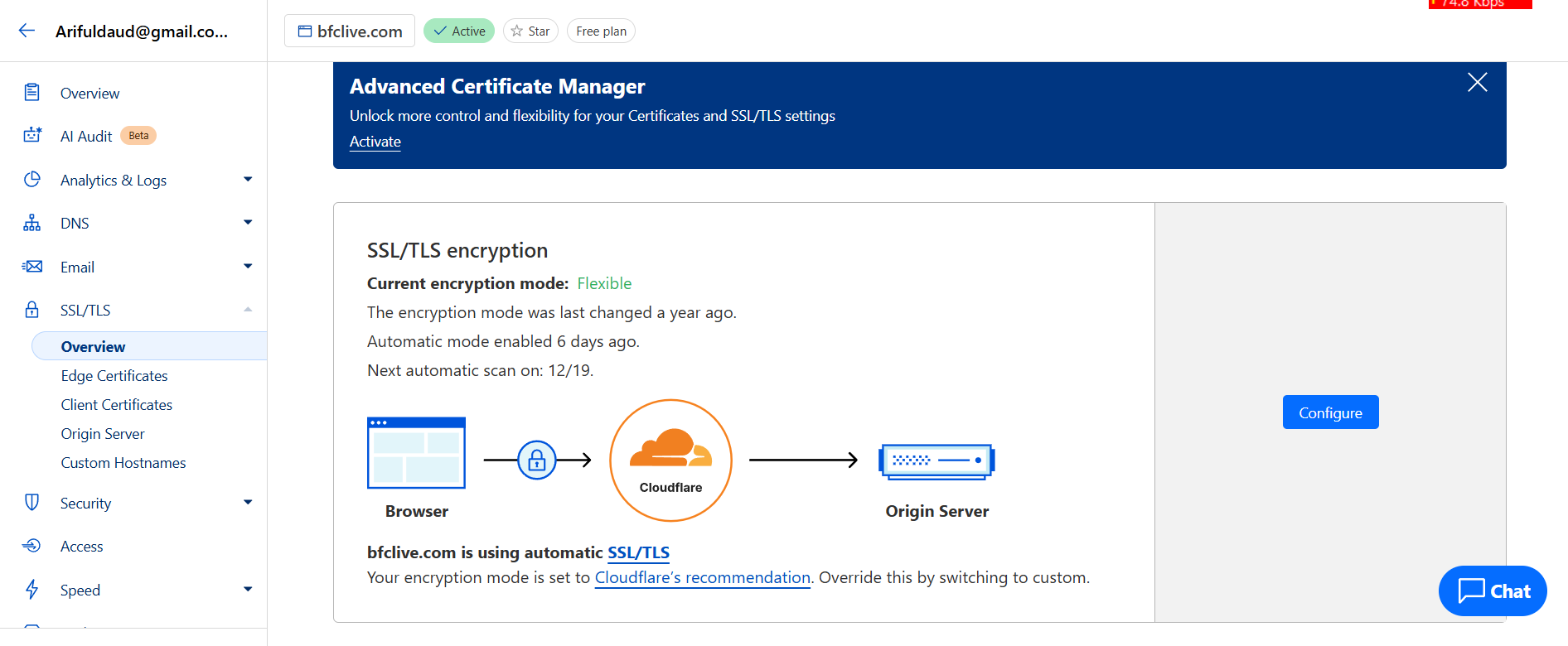This screenshot has width=1568, height=646.
Task: Open the Analytics & Logs menu item
Action: click(x=114, y=181)
